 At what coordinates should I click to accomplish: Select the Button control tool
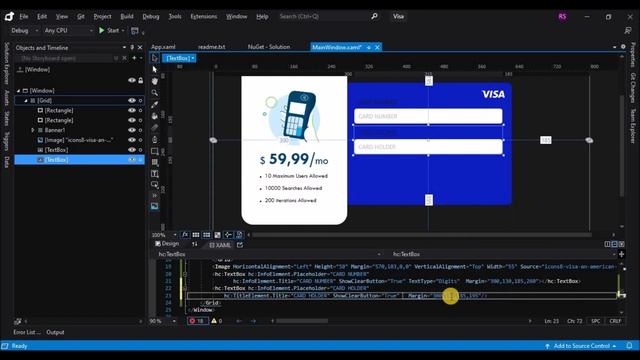point(155,185)
